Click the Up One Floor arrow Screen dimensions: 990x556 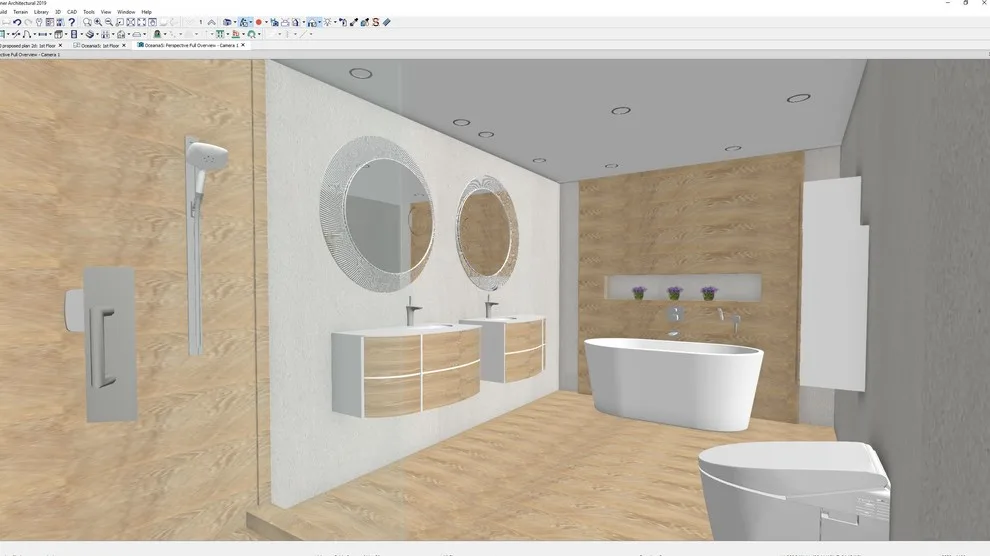pos(212,22)
